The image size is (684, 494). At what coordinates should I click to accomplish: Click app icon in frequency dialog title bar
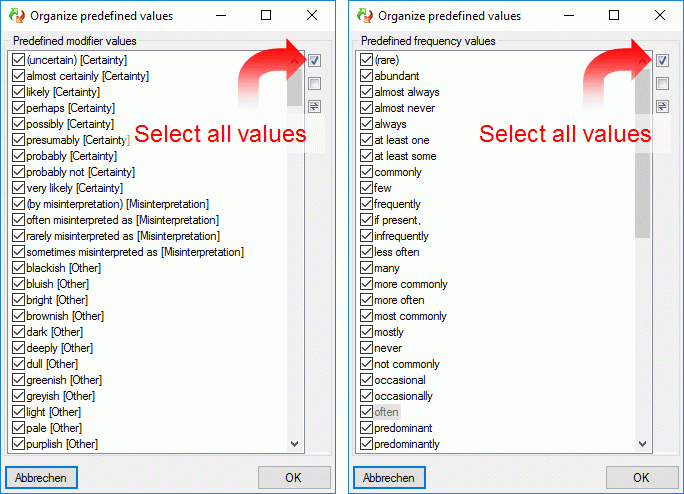[365, 15]
